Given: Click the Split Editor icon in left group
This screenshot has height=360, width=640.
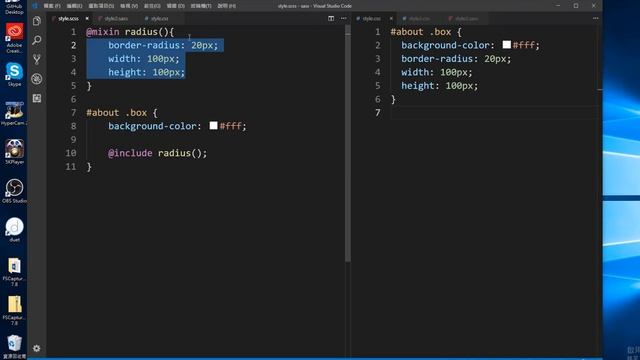Looking at the screenshot, I should pos(331,18).
